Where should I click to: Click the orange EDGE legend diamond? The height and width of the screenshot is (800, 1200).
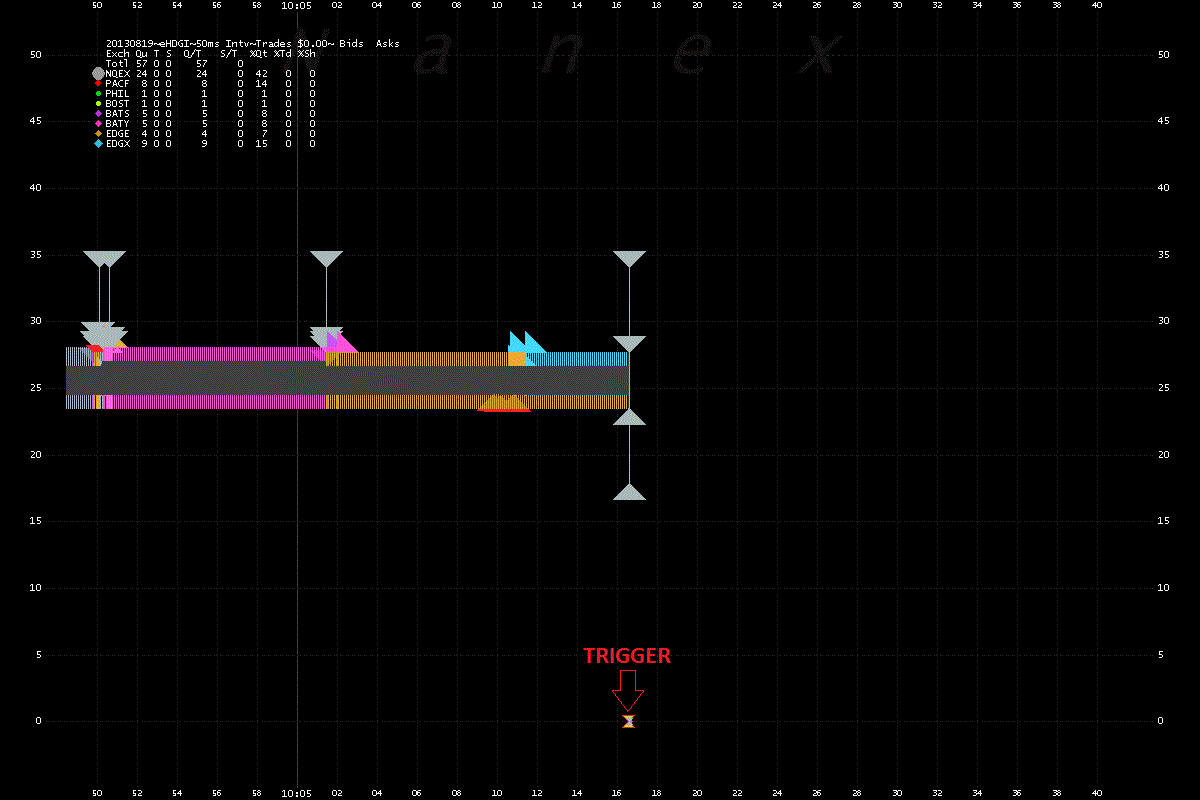pyautogui.click(x=98, y=133)
